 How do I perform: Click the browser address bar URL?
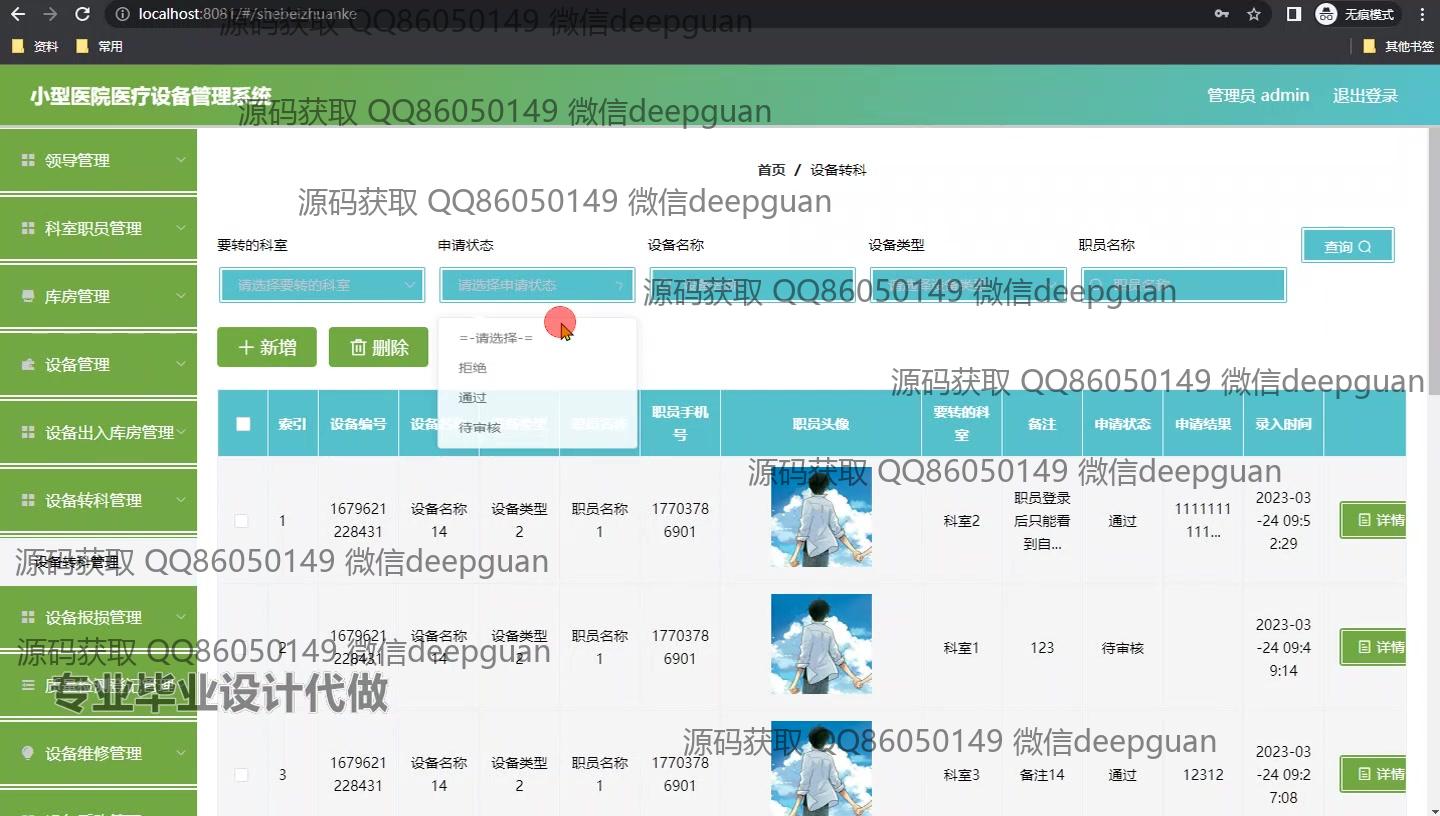point(248,14)
